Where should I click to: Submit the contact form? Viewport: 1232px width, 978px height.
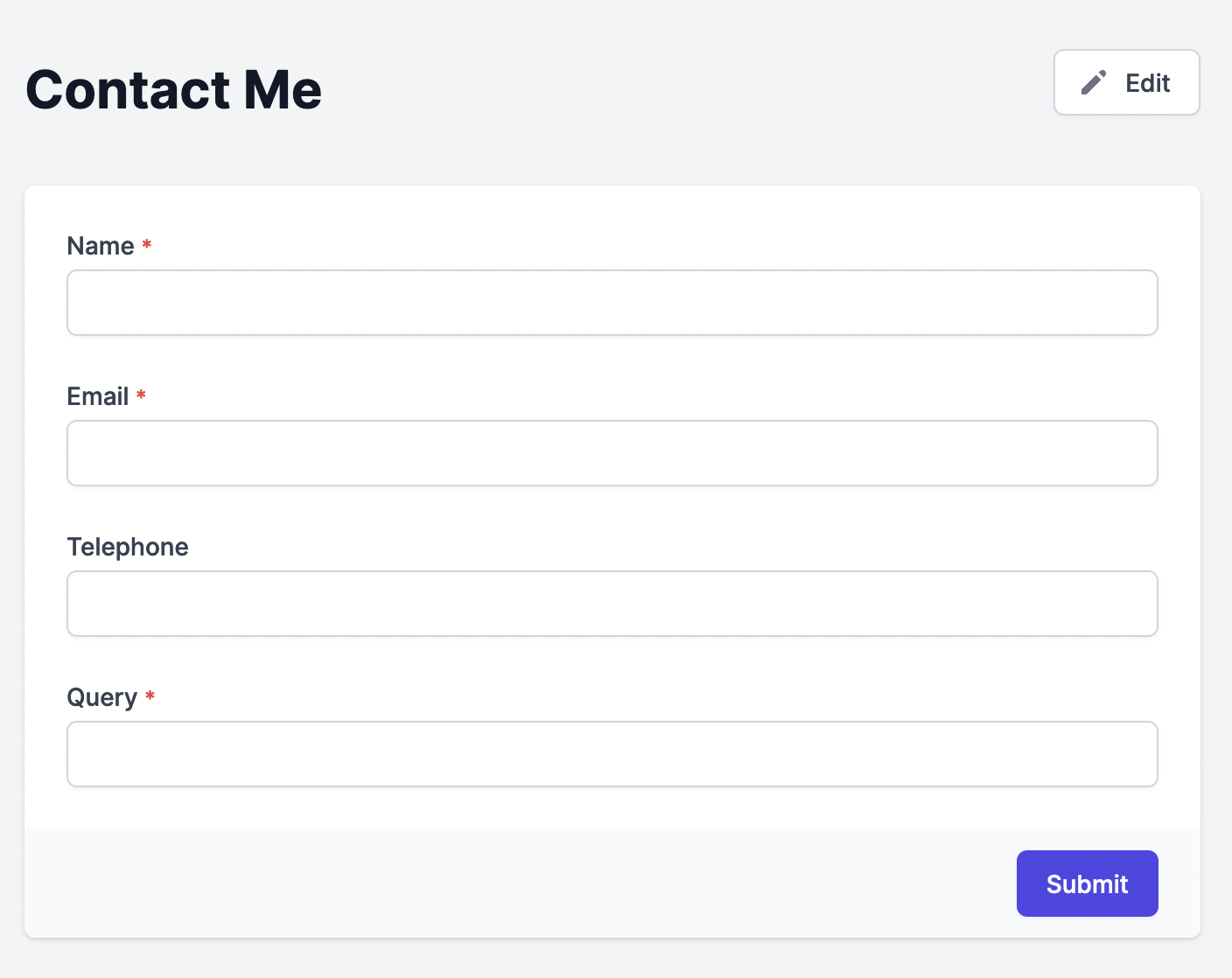pyautogui.click(x=1088, y=884)
